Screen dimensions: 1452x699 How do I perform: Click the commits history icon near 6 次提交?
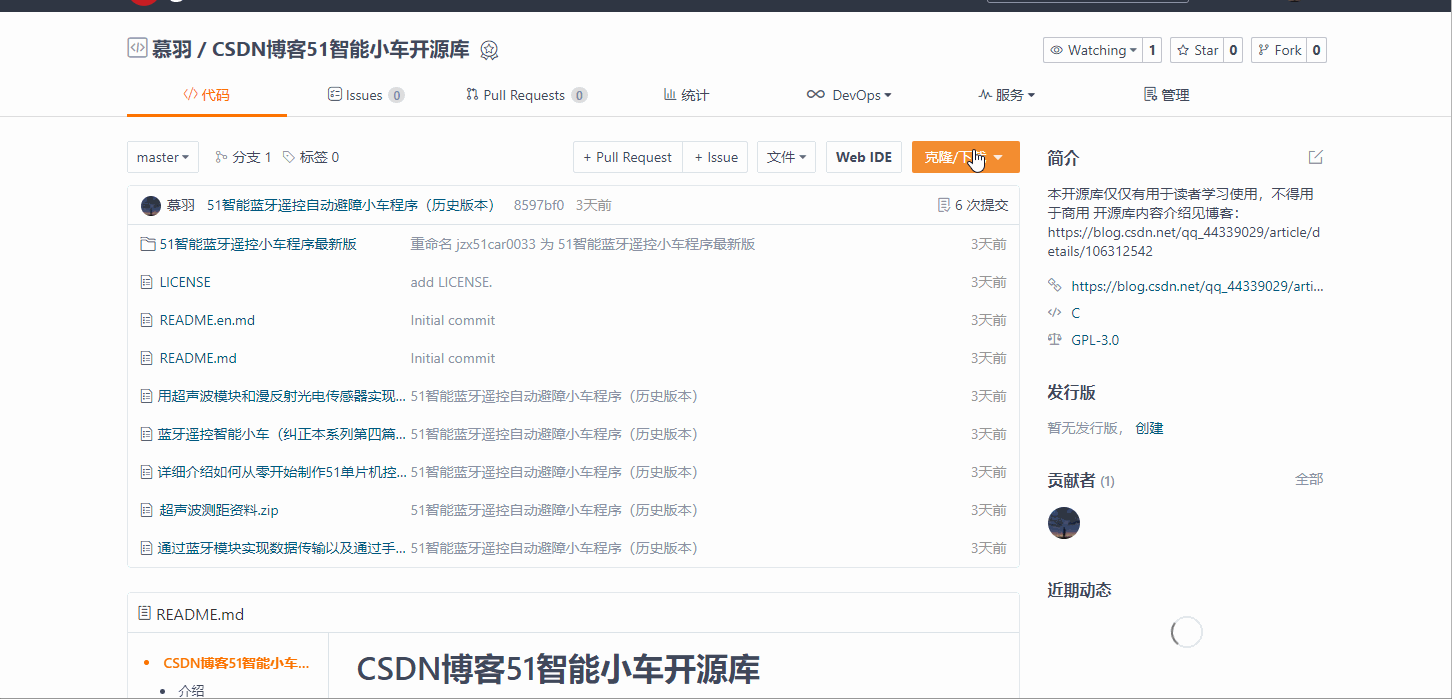[943, 205]
